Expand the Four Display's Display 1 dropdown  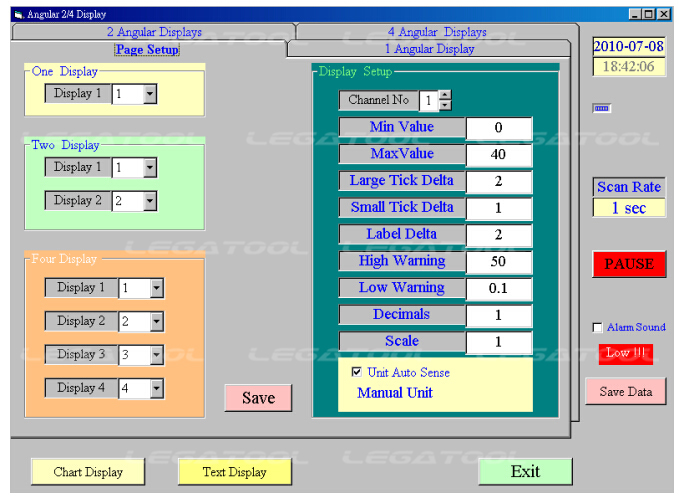(x=157, y=288)
